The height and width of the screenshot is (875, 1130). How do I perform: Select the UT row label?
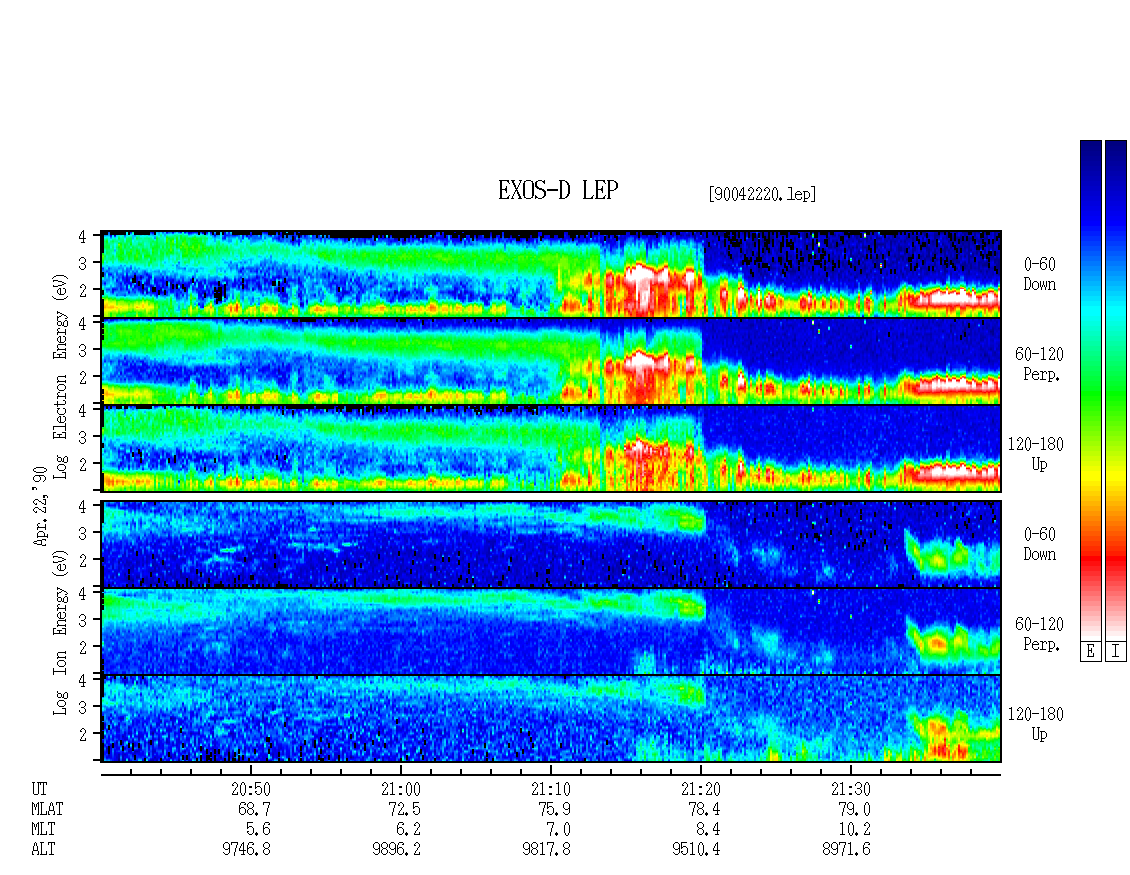[x=39, y=789]
